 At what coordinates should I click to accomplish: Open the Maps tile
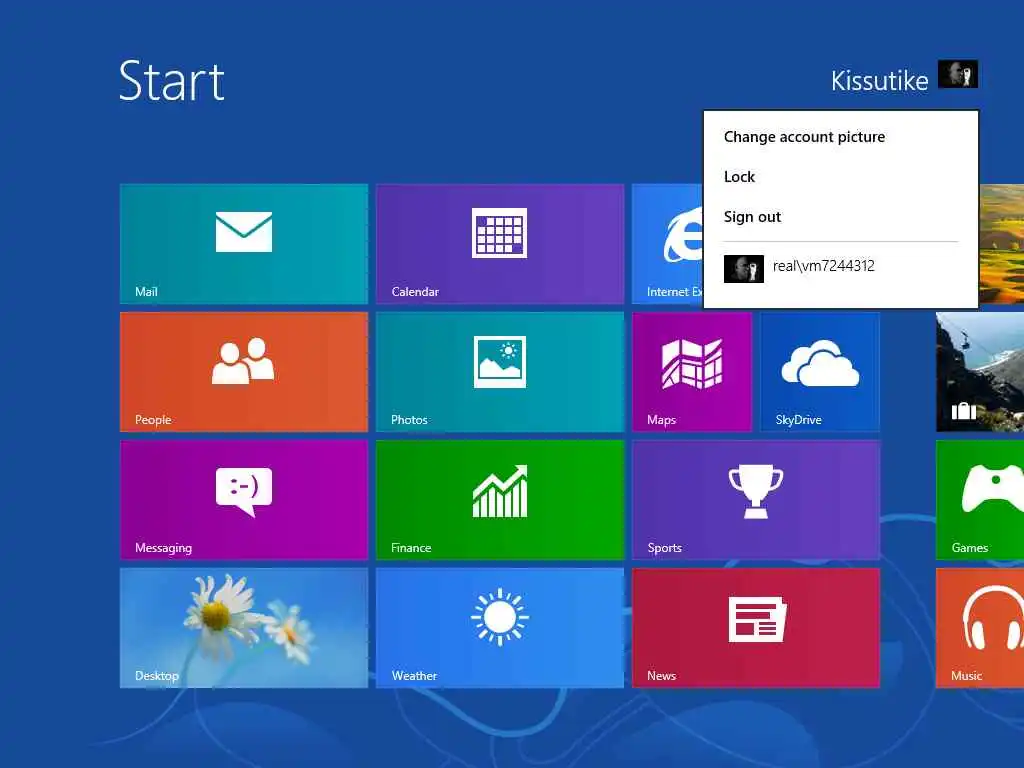pyautogui.click(x=692, y=372)
